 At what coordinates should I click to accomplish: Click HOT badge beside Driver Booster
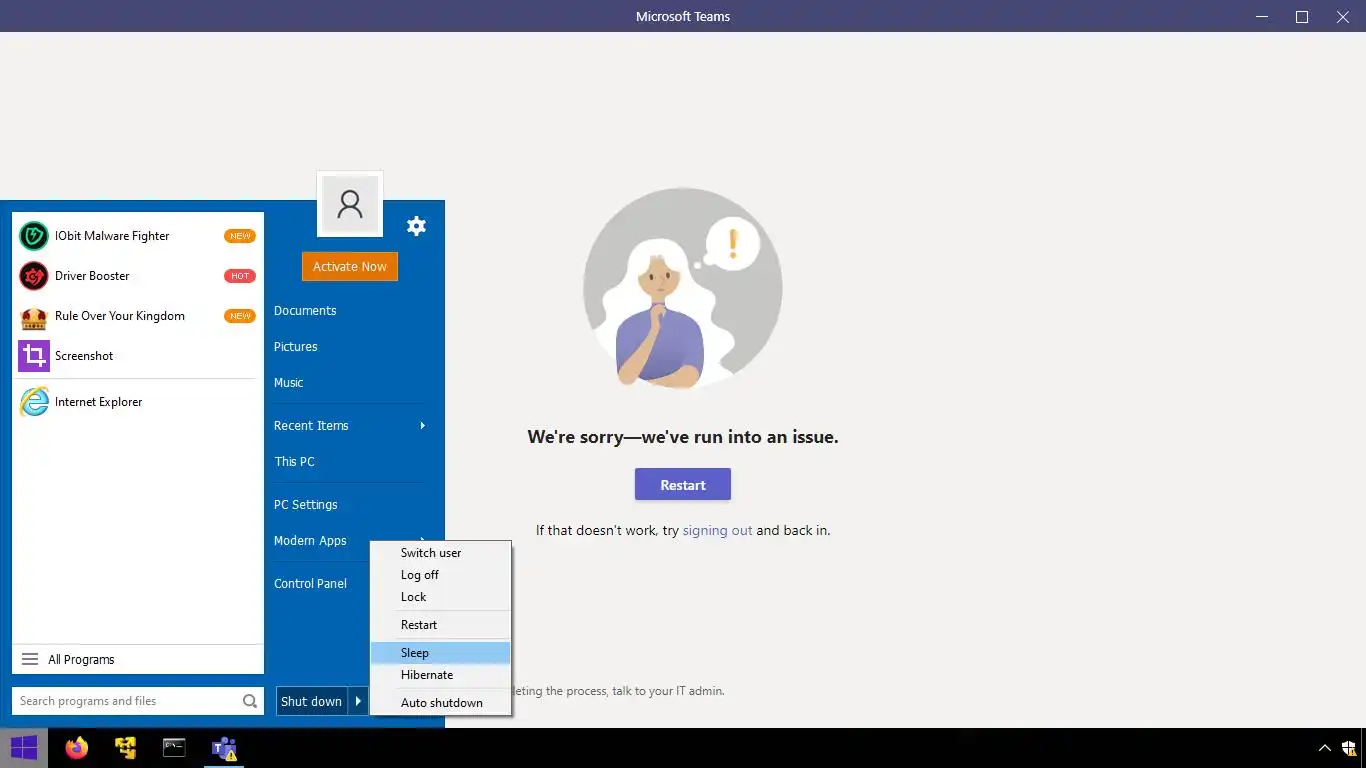coord(240,276)
